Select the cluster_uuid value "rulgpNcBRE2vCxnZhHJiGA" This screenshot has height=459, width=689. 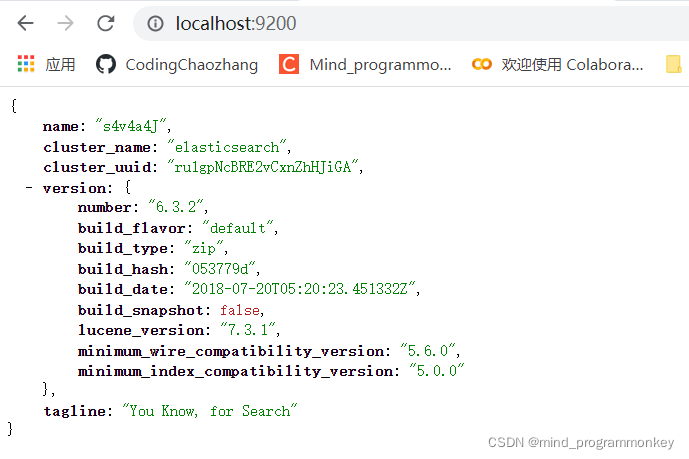point(263,167)
